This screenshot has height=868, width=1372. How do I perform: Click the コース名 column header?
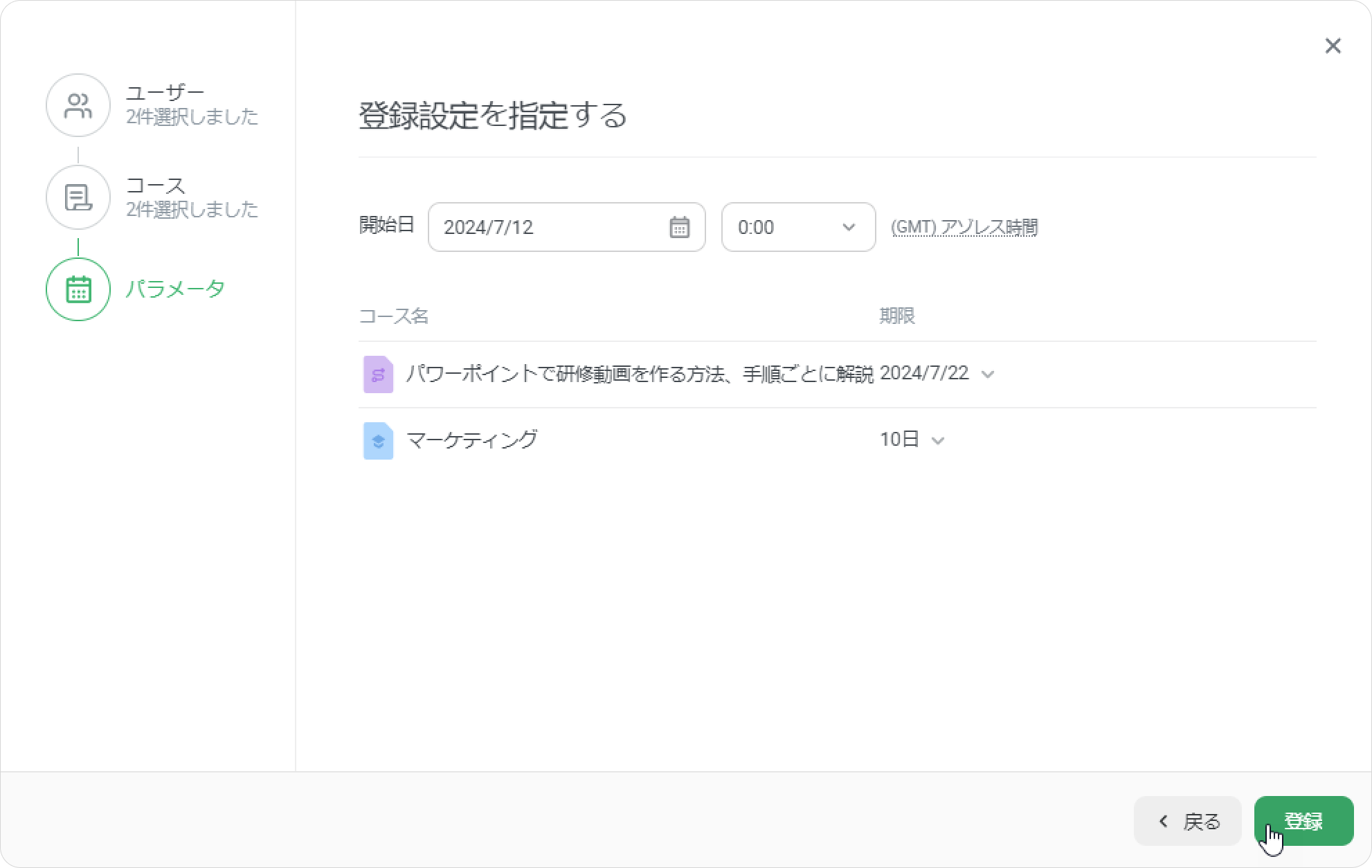tap(394, 316)
